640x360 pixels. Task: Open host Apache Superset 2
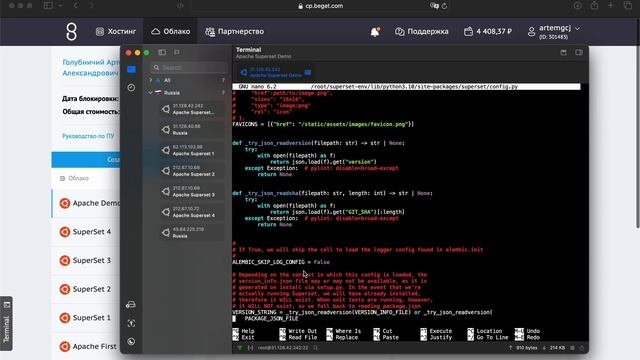pos(192,171)
